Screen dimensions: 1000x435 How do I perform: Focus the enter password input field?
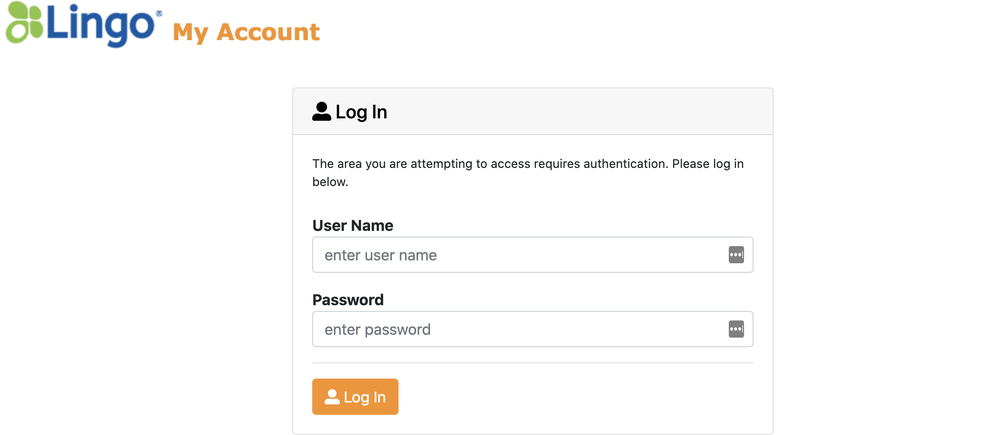coord(533,329)
